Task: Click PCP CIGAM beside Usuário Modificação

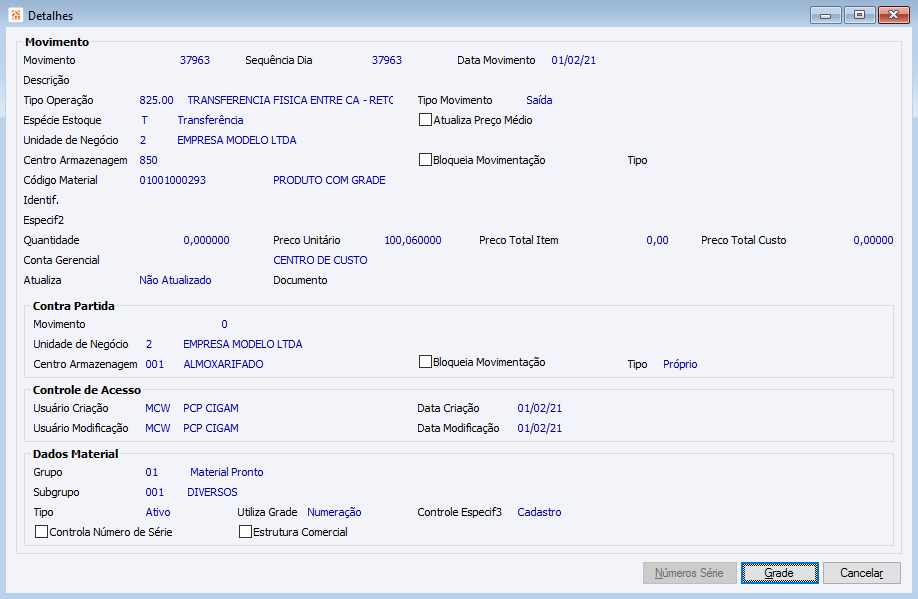Action: tap(211, 428)
